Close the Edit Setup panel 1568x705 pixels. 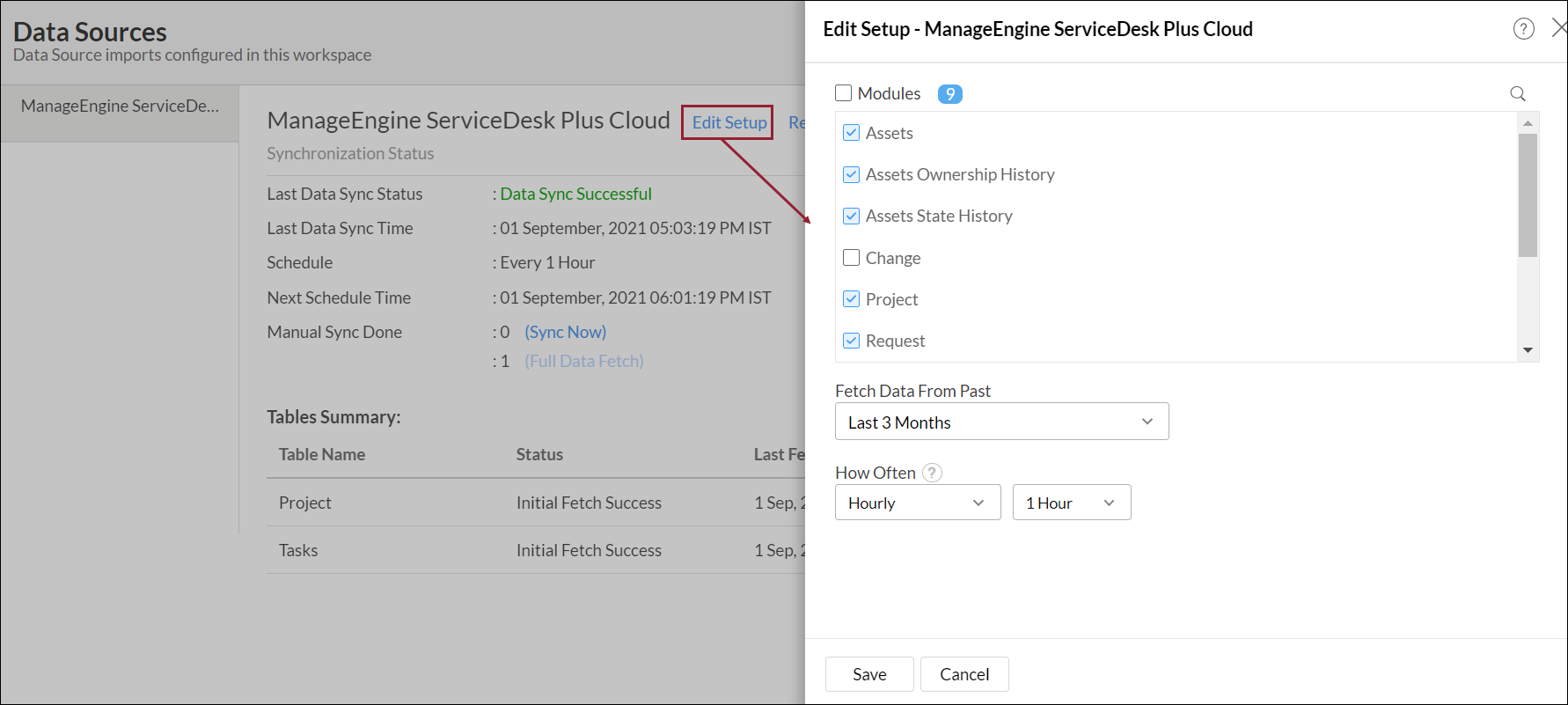coord(1559,28)
